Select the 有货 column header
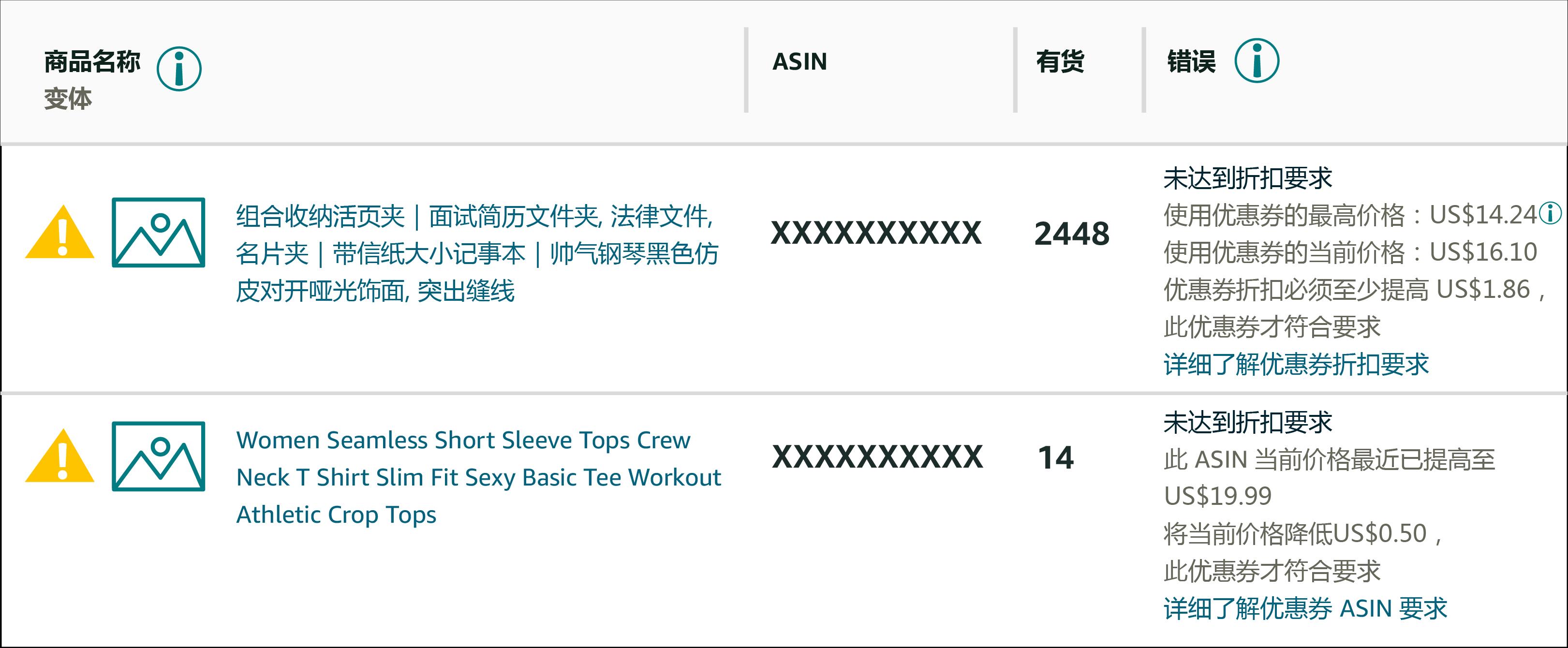 pyautogui.click(x=1060, y=61)
